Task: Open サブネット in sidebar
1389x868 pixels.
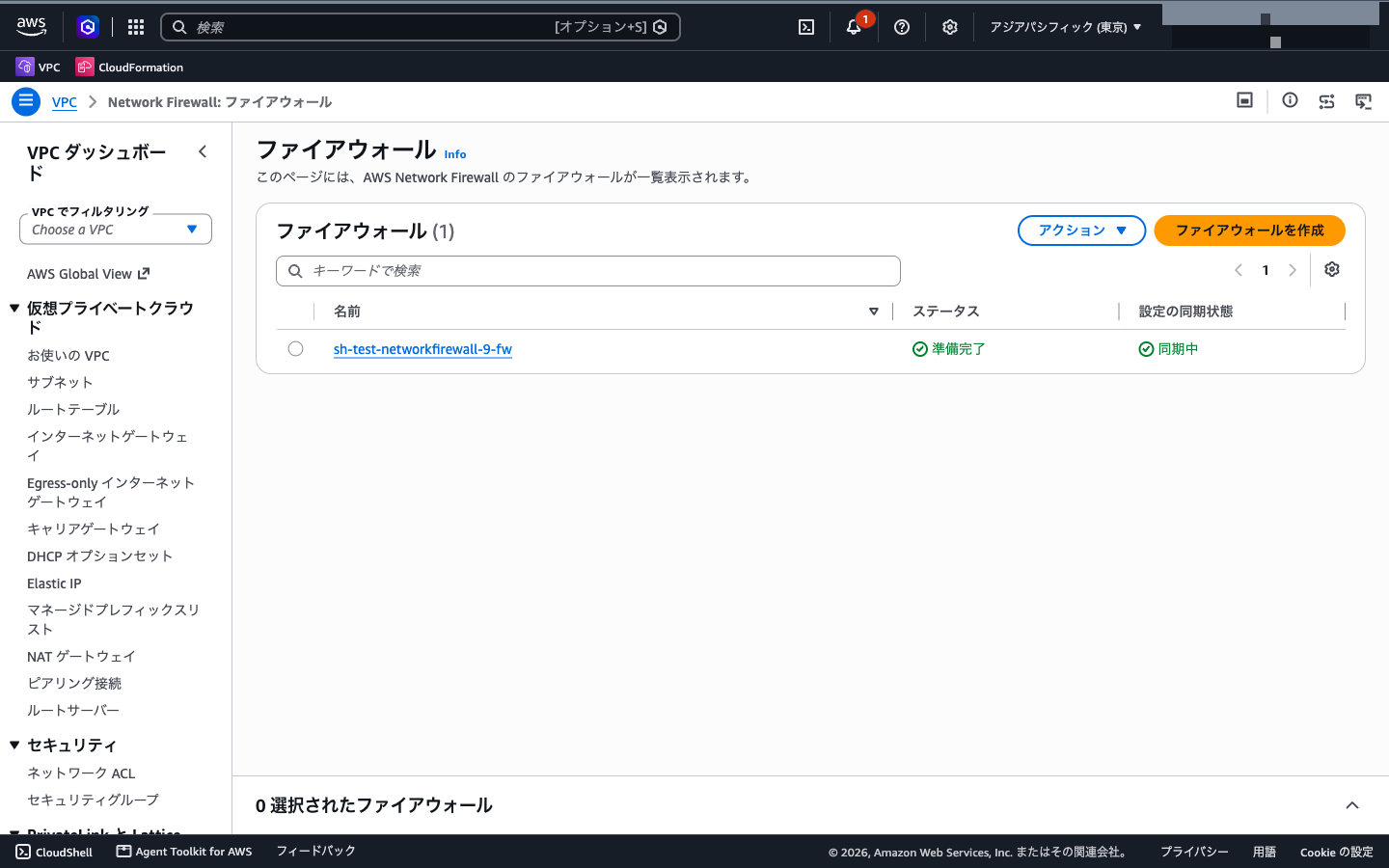Action: click(x=60, y=383)
